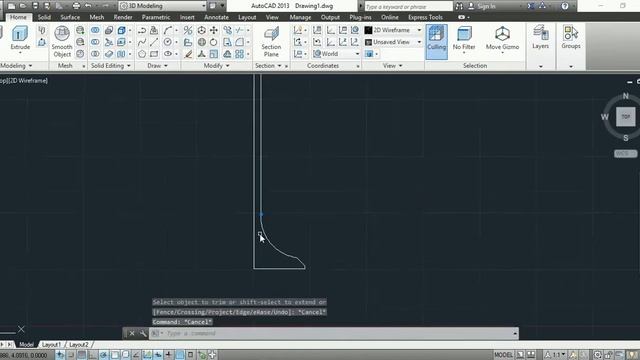Select the Spline tool in Draw

(x=142, y=42)
